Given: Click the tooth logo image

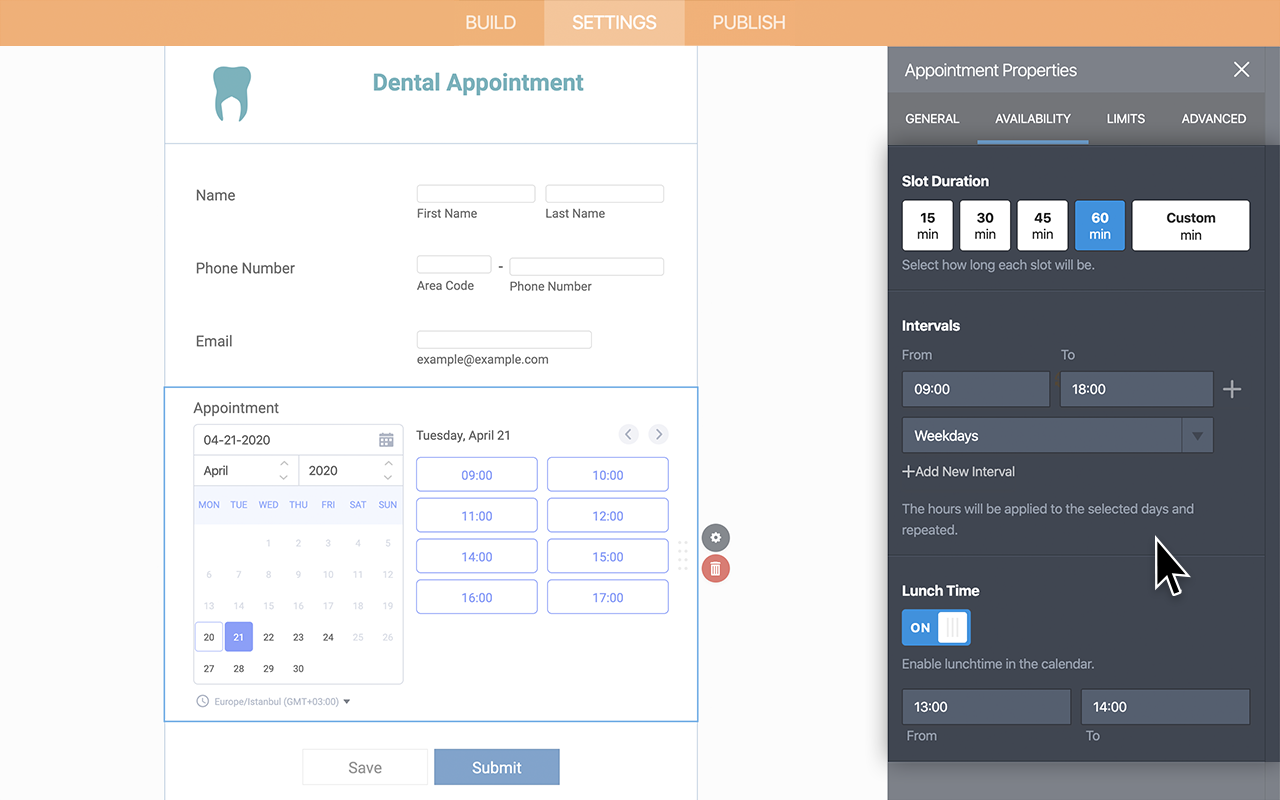Looking at the screenshot, I should click(x=232, y=94).
